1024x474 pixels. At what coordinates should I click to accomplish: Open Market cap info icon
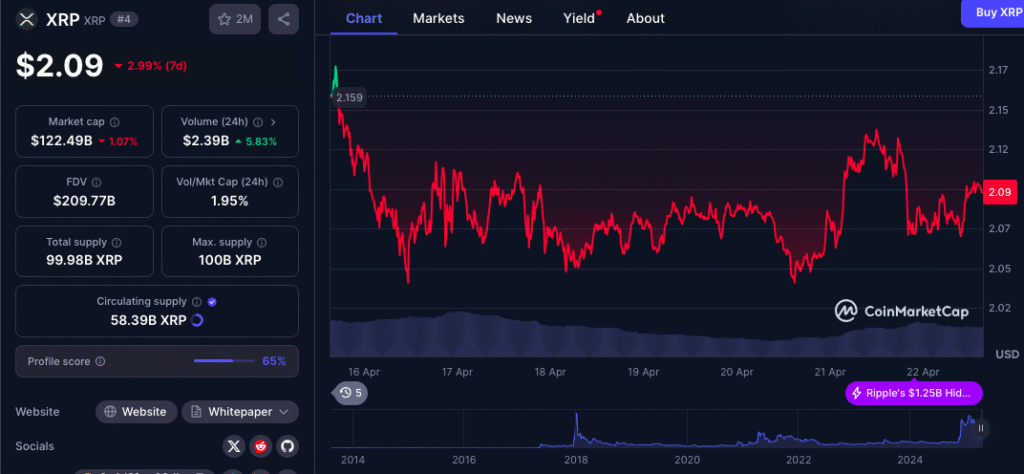[114, 122]
